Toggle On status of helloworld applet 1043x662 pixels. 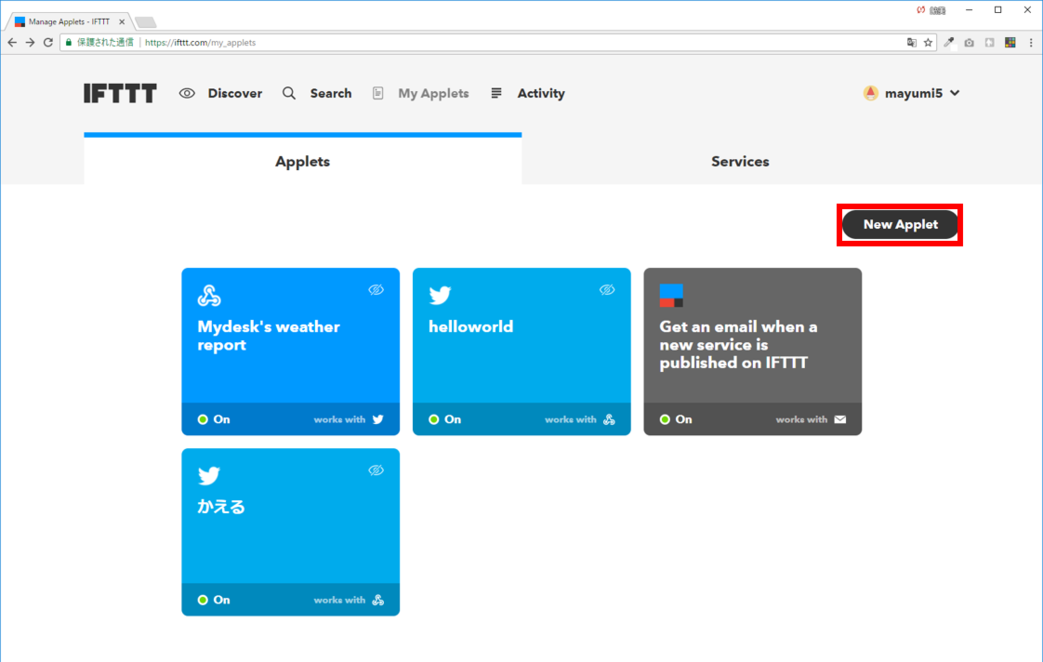[445, 419]
